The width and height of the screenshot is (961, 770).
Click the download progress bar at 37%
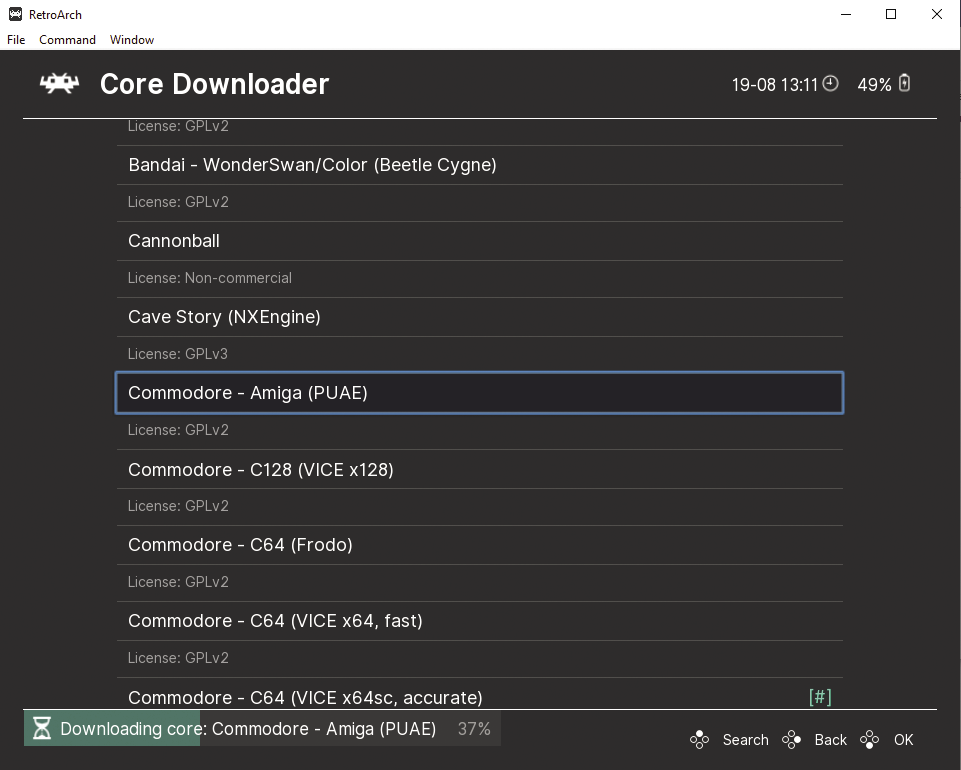(262, 729)
